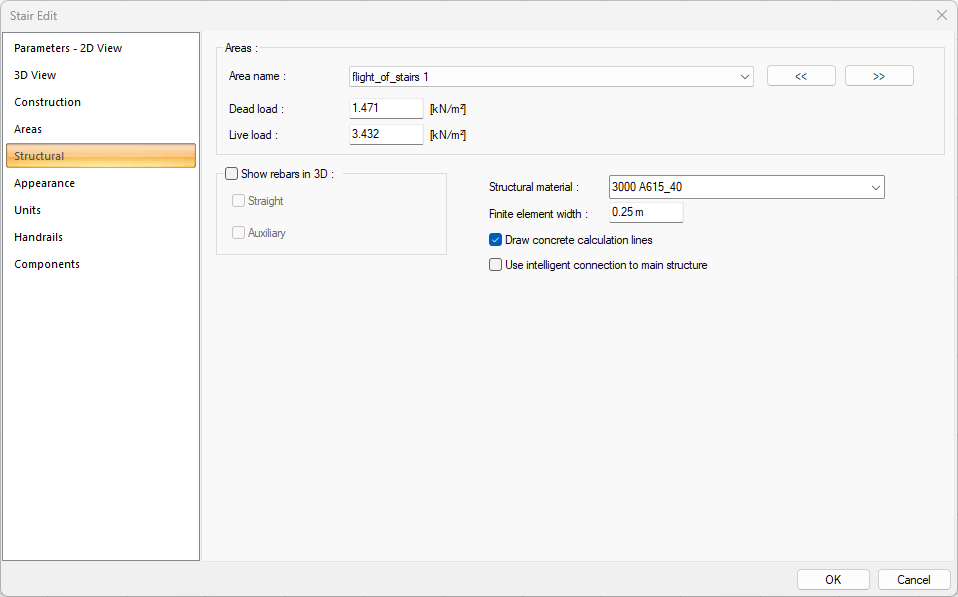Viewport: 958px width, 597px height.
Task: Click the Live load input field
Action: (x=386, y=134)
